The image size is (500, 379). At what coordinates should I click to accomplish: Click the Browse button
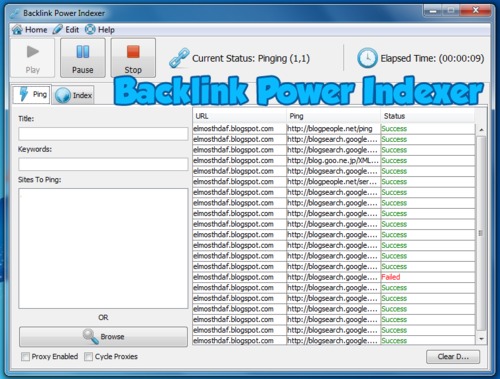pos(103,336)
